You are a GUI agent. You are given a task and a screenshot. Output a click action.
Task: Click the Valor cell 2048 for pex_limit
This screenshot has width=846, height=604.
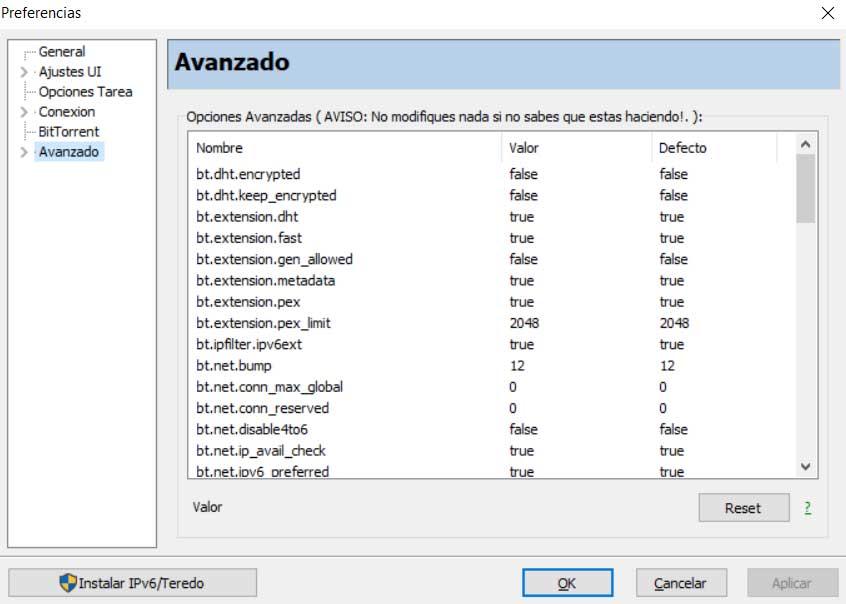click(524, 323)
